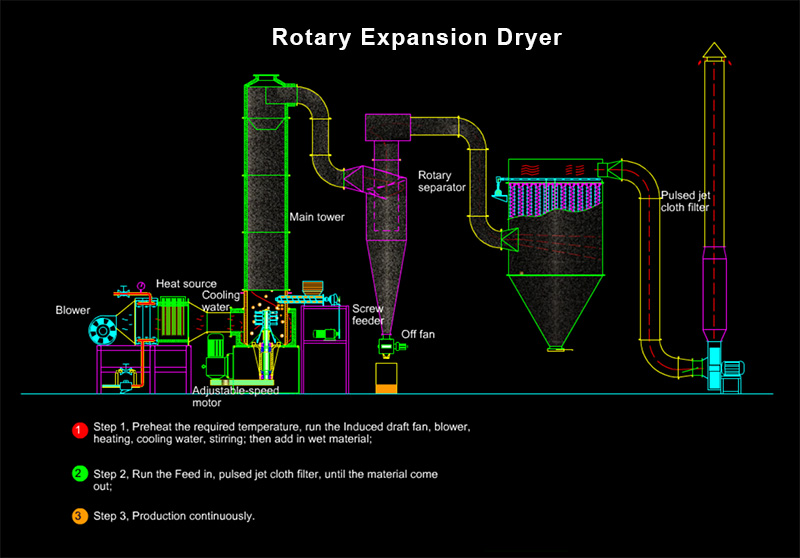Click the red Step 1 number circle
The width and height of the screenshot is (800, 558).
point(78,431)
